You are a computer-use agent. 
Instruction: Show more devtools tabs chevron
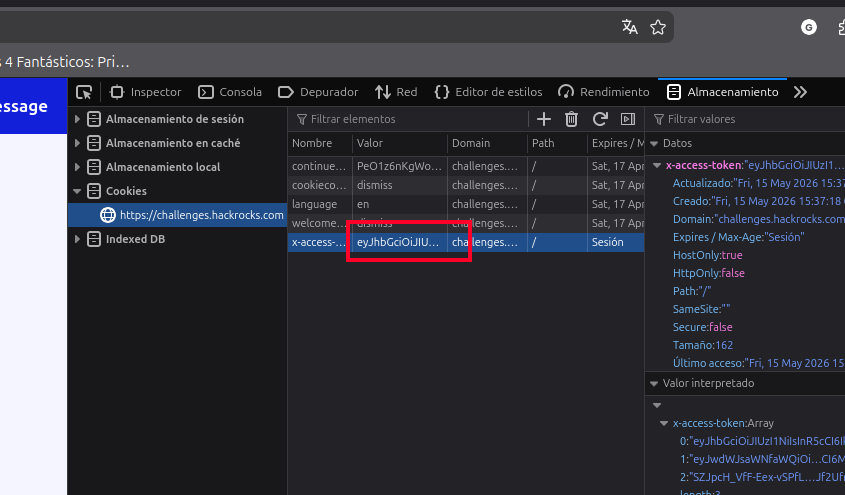800,92
